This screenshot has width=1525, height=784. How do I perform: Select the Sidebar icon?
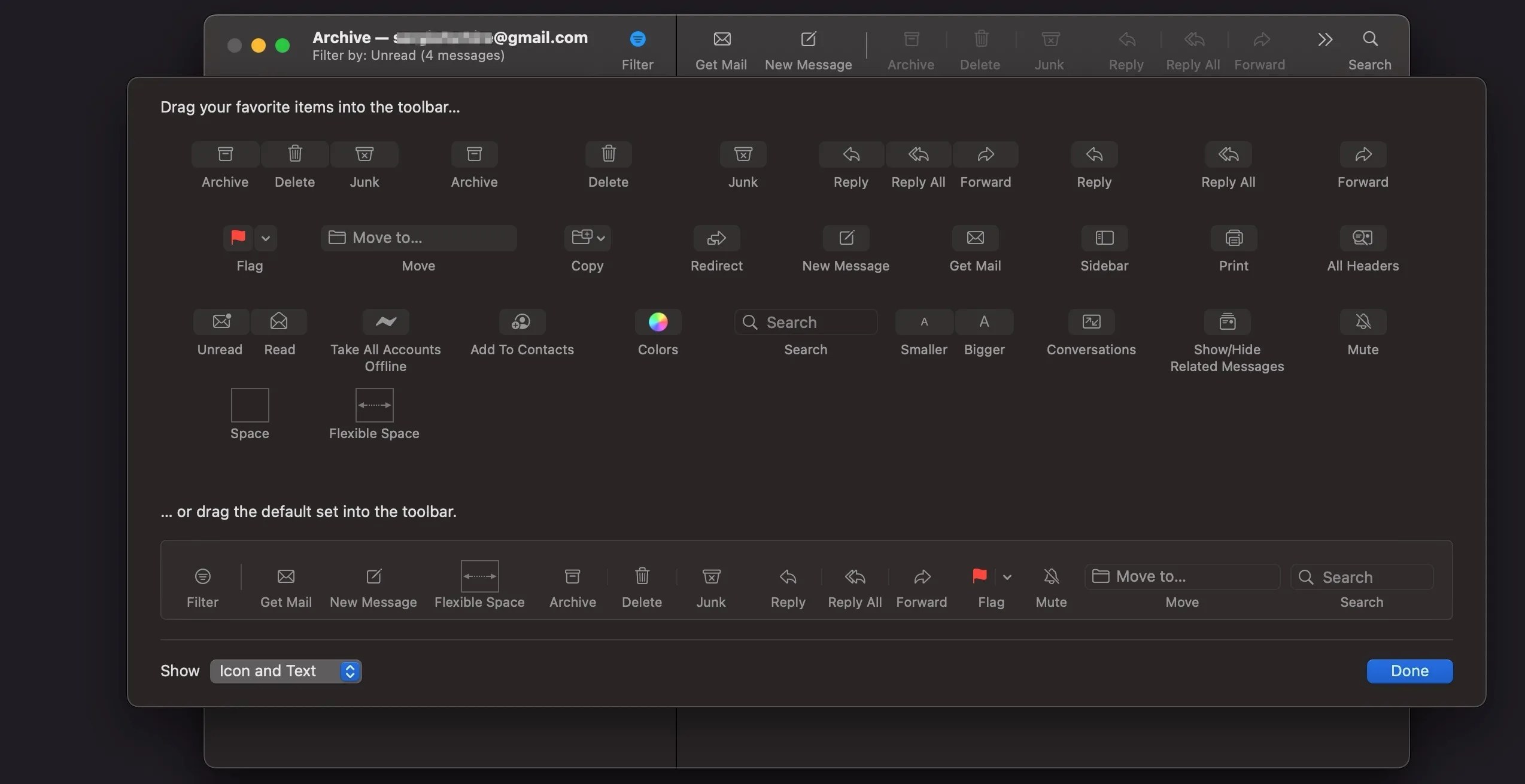(x=1104, y=238)
